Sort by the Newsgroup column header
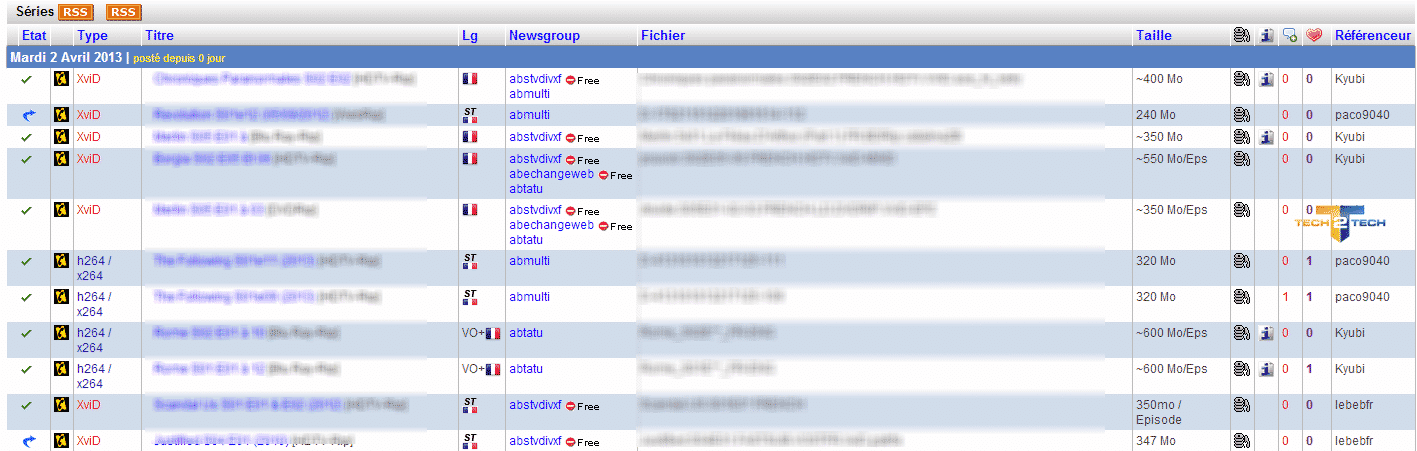 tap(544, 36)
